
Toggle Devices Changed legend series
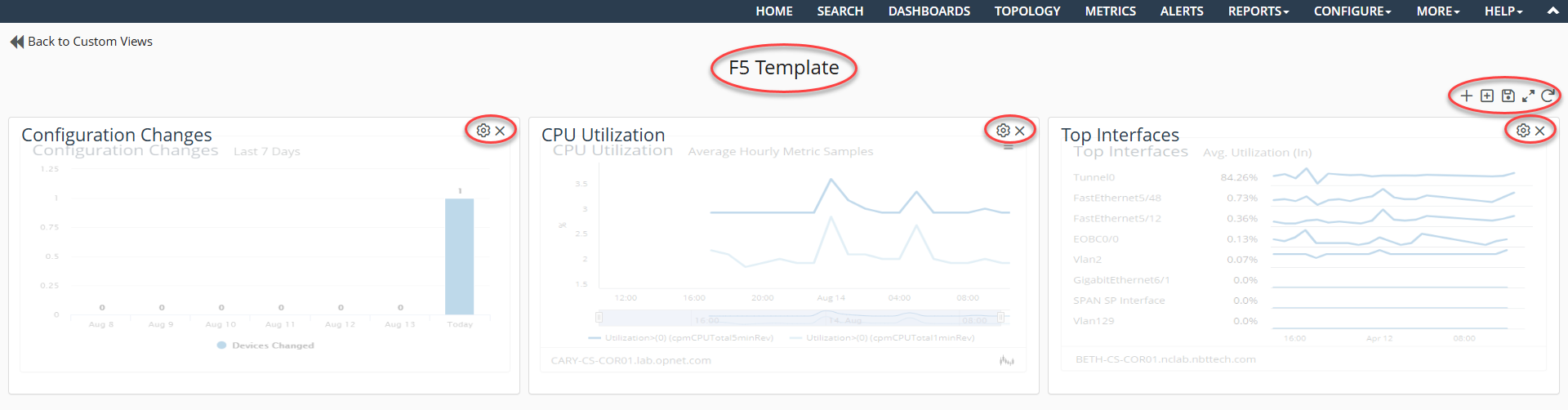coord(265,345)
